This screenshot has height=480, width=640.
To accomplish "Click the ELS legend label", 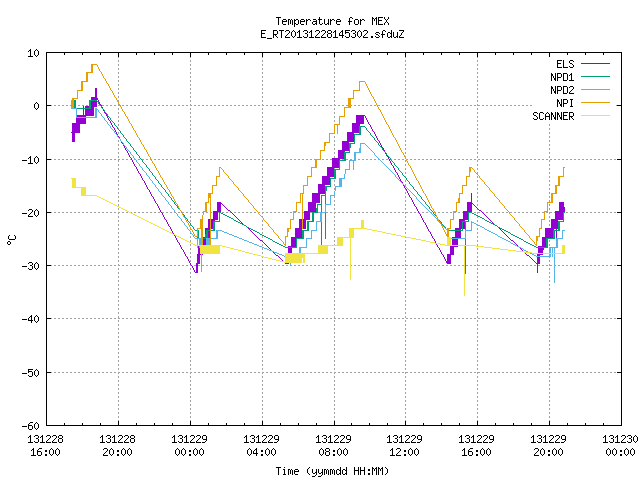I will pos(565,64).
